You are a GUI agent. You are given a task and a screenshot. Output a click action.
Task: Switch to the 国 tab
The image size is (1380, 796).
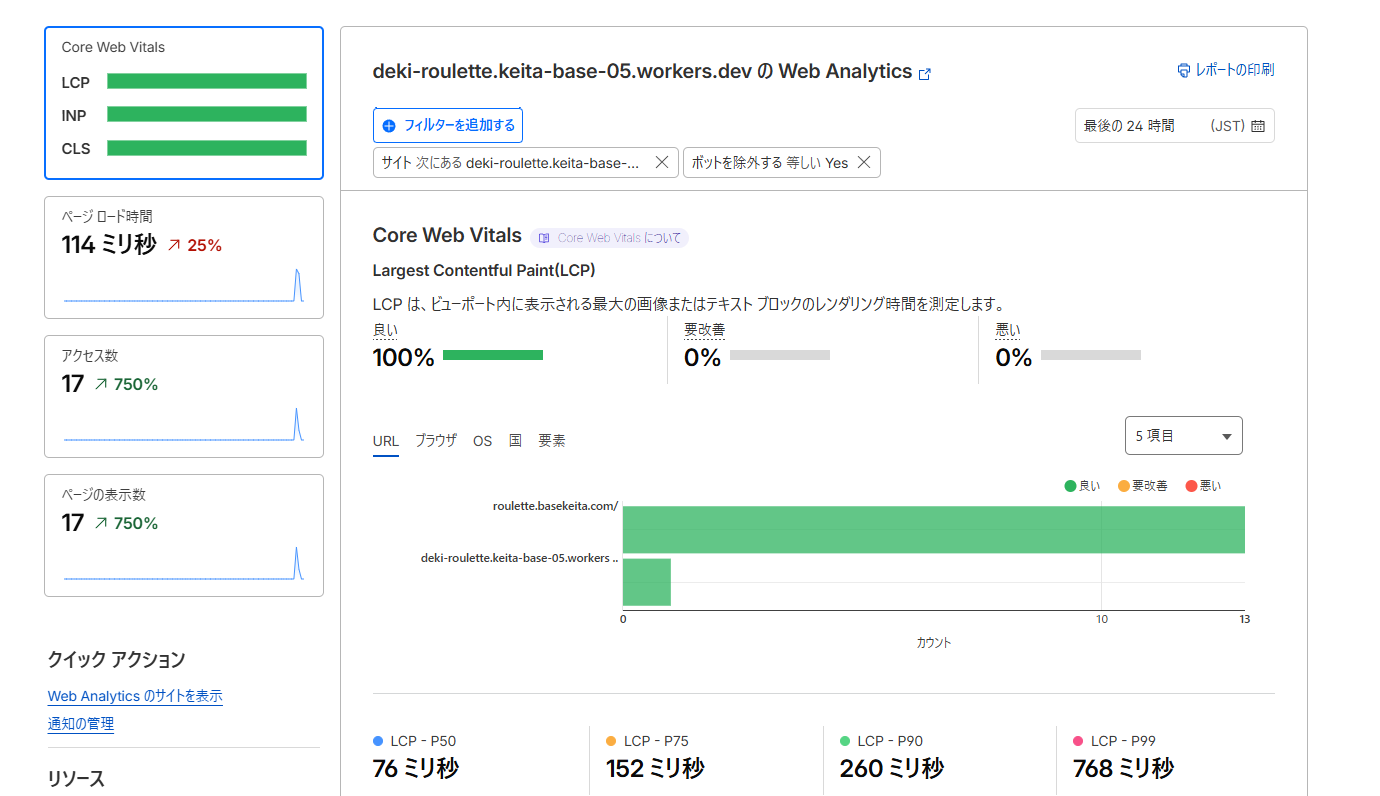coord(514,440)
